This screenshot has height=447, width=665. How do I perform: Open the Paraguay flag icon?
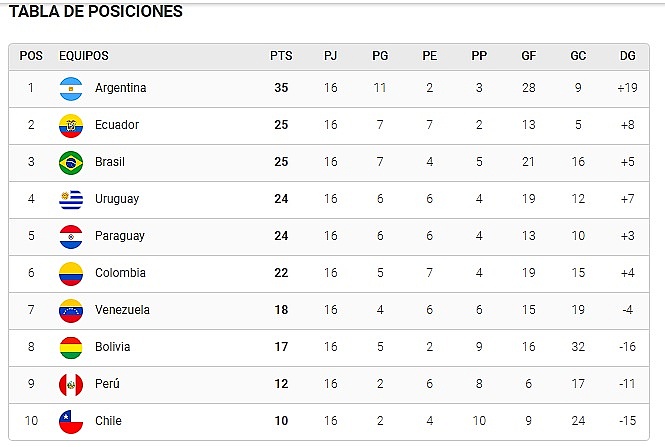(x=71, y=237)
